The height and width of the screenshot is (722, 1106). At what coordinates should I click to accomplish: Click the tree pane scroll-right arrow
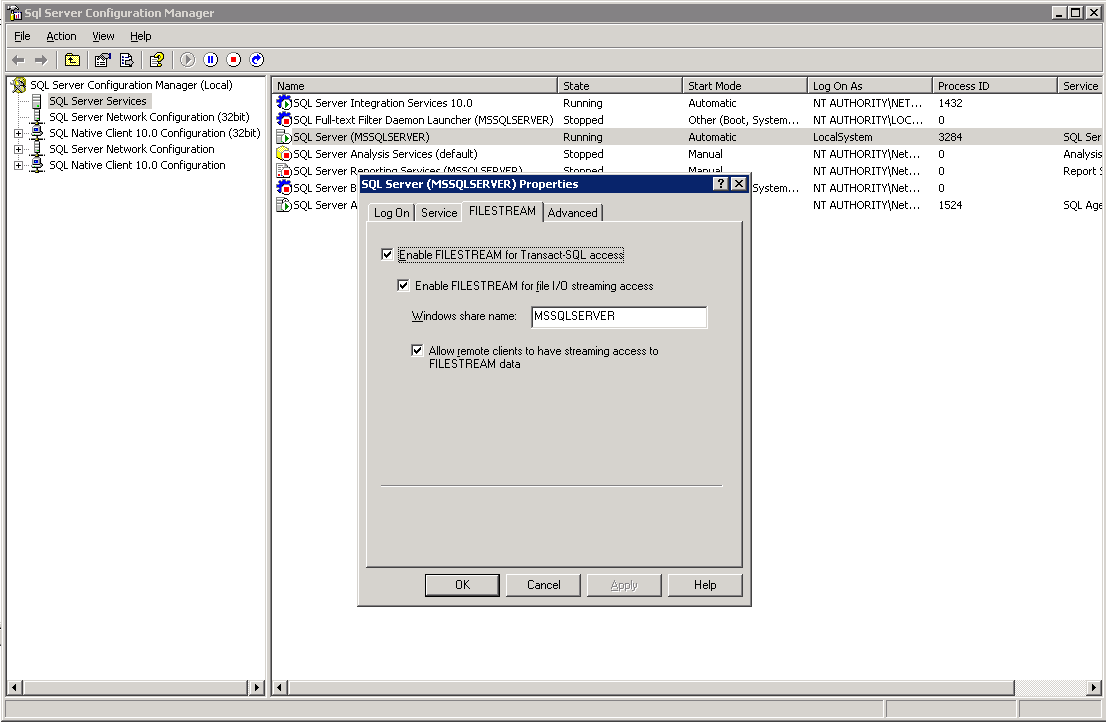point(257,687)
